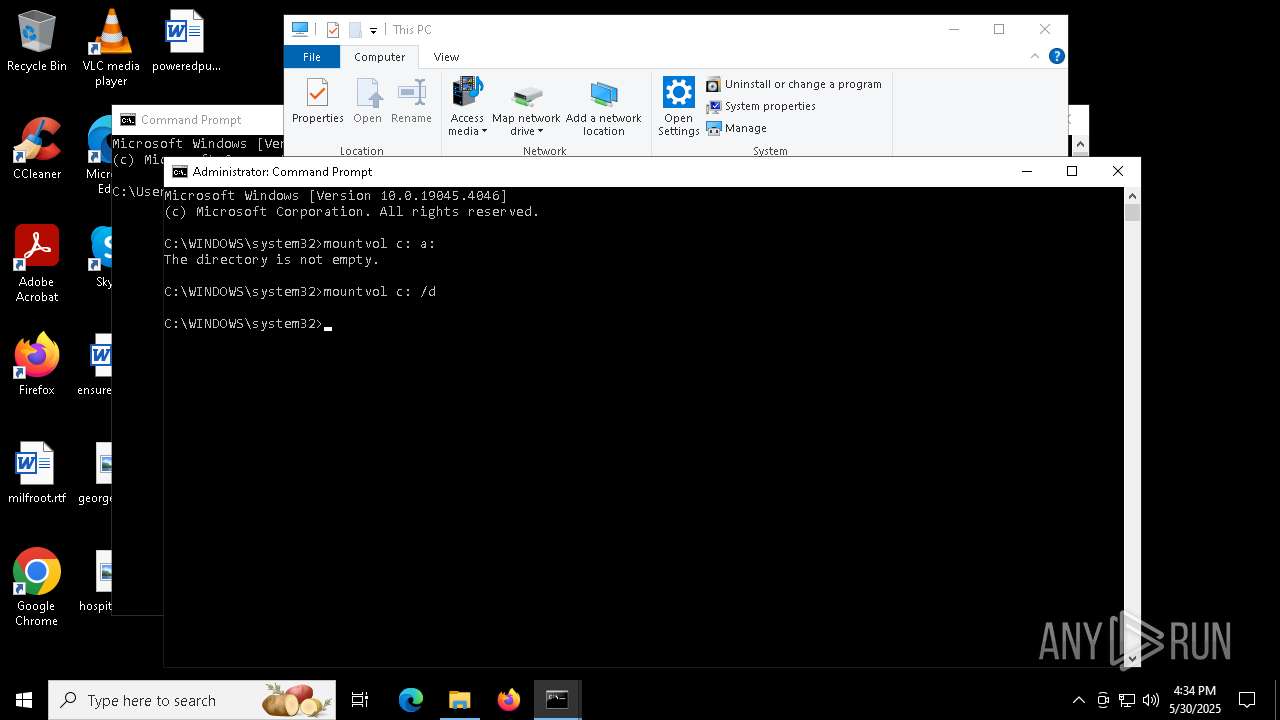Click Administrator Command Prompt title icon
The width and height of the screenshot is (1280, 720).
click(x=180, y=172)
